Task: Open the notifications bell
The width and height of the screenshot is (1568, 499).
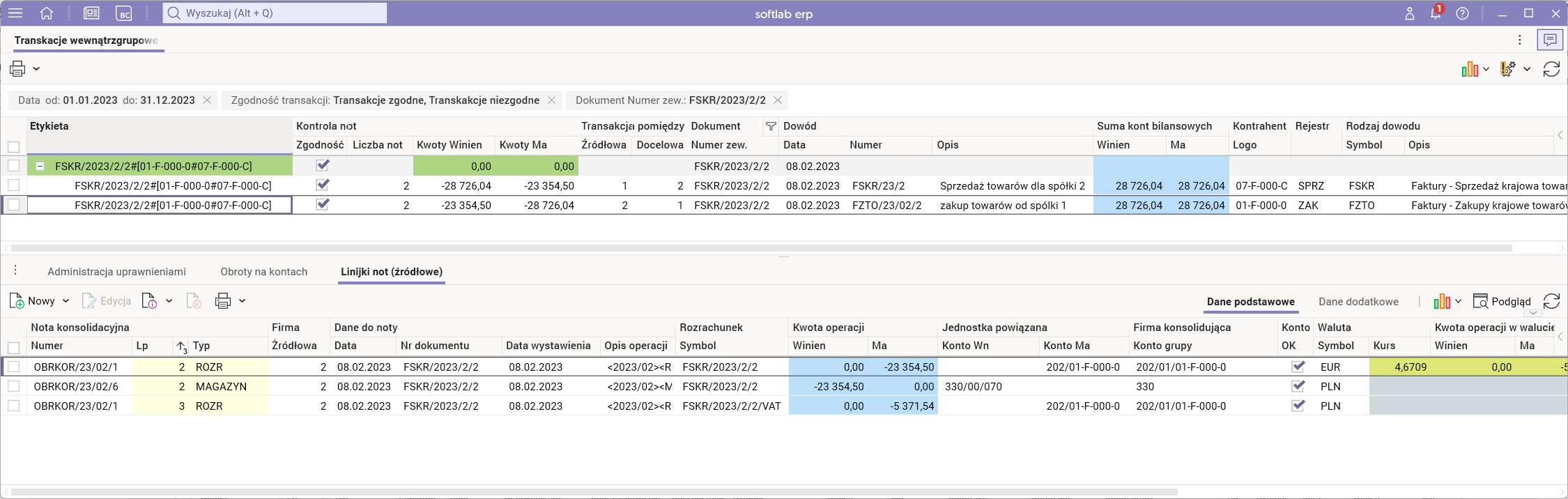Action: coord(1435,13)
